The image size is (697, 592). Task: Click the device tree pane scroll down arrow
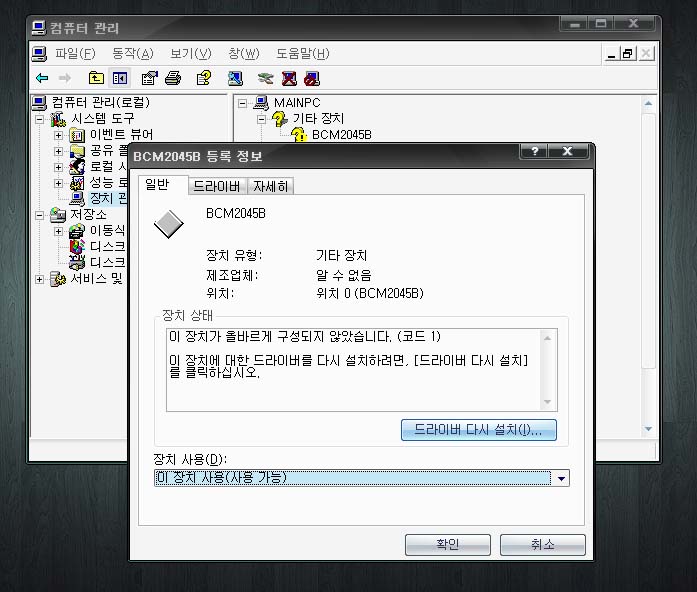click(649, 428)
